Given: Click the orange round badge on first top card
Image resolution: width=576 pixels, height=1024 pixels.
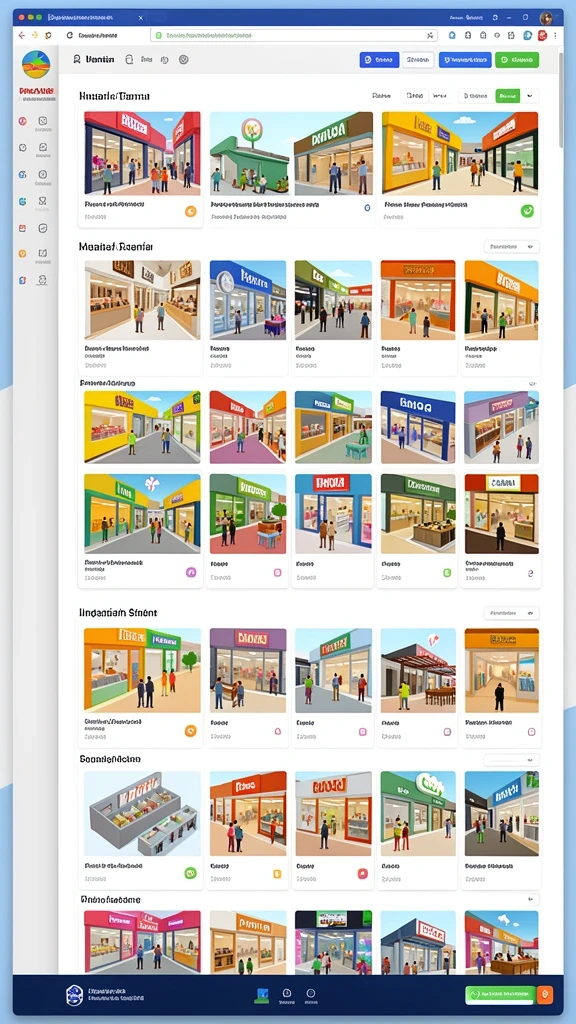Looking at the screenshot, I should pyautogui.click(x=191, y=211).
